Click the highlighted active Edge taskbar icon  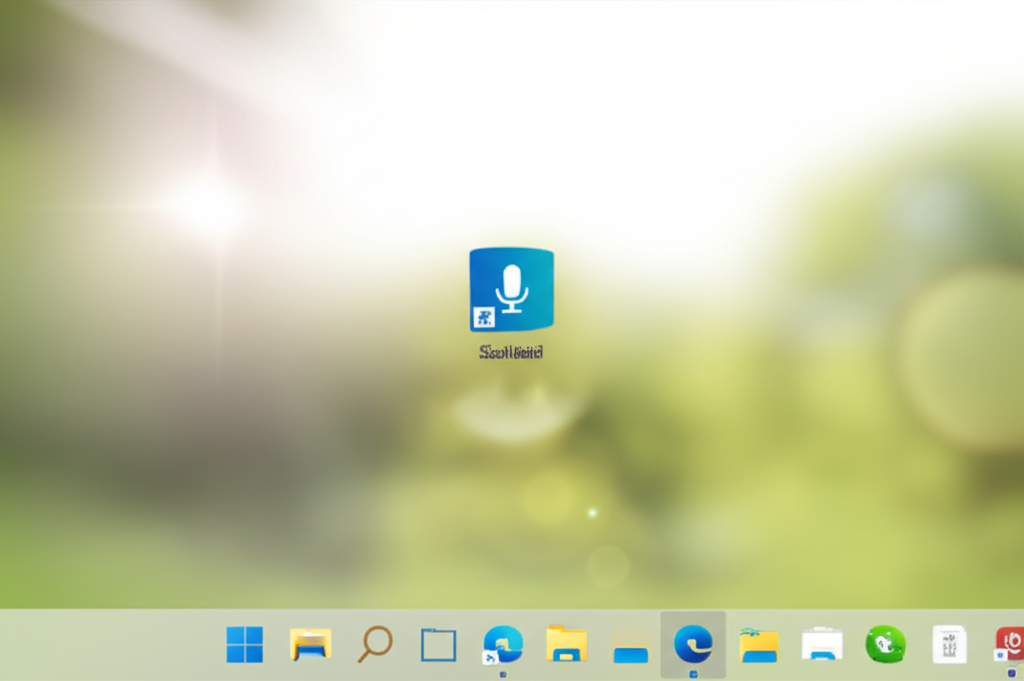[693, 644]
